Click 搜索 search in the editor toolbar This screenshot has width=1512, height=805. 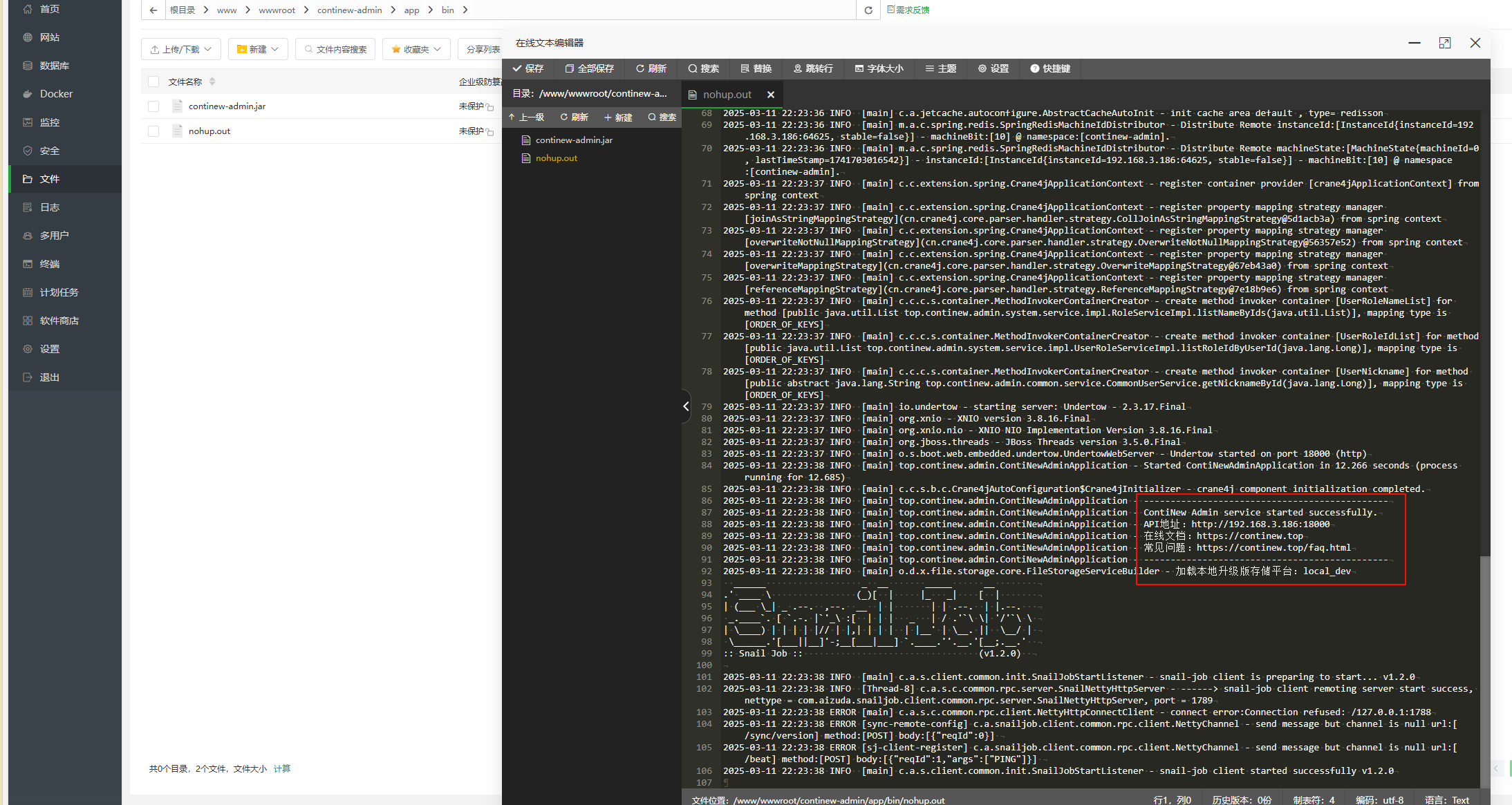pyautogui.click(x=704, y=68)
